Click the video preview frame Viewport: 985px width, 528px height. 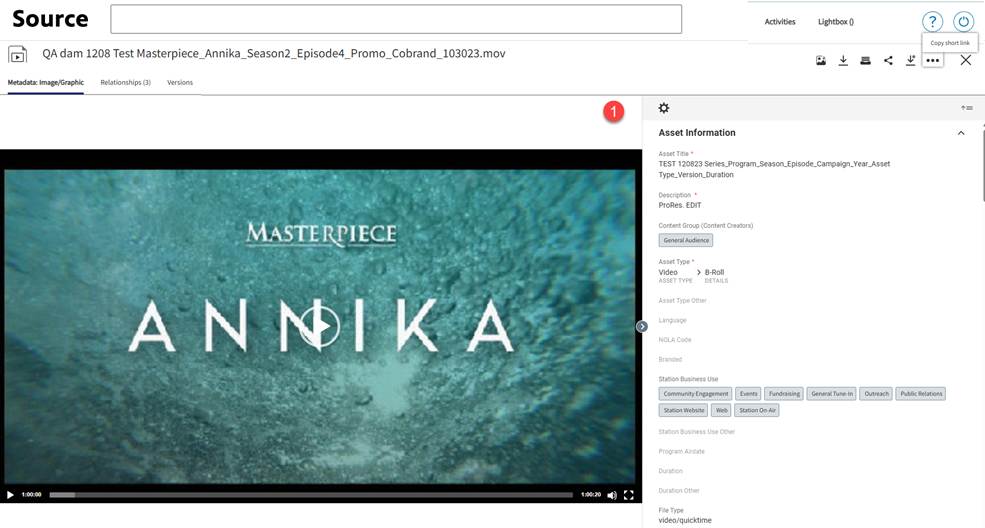[x=320, y=326]
